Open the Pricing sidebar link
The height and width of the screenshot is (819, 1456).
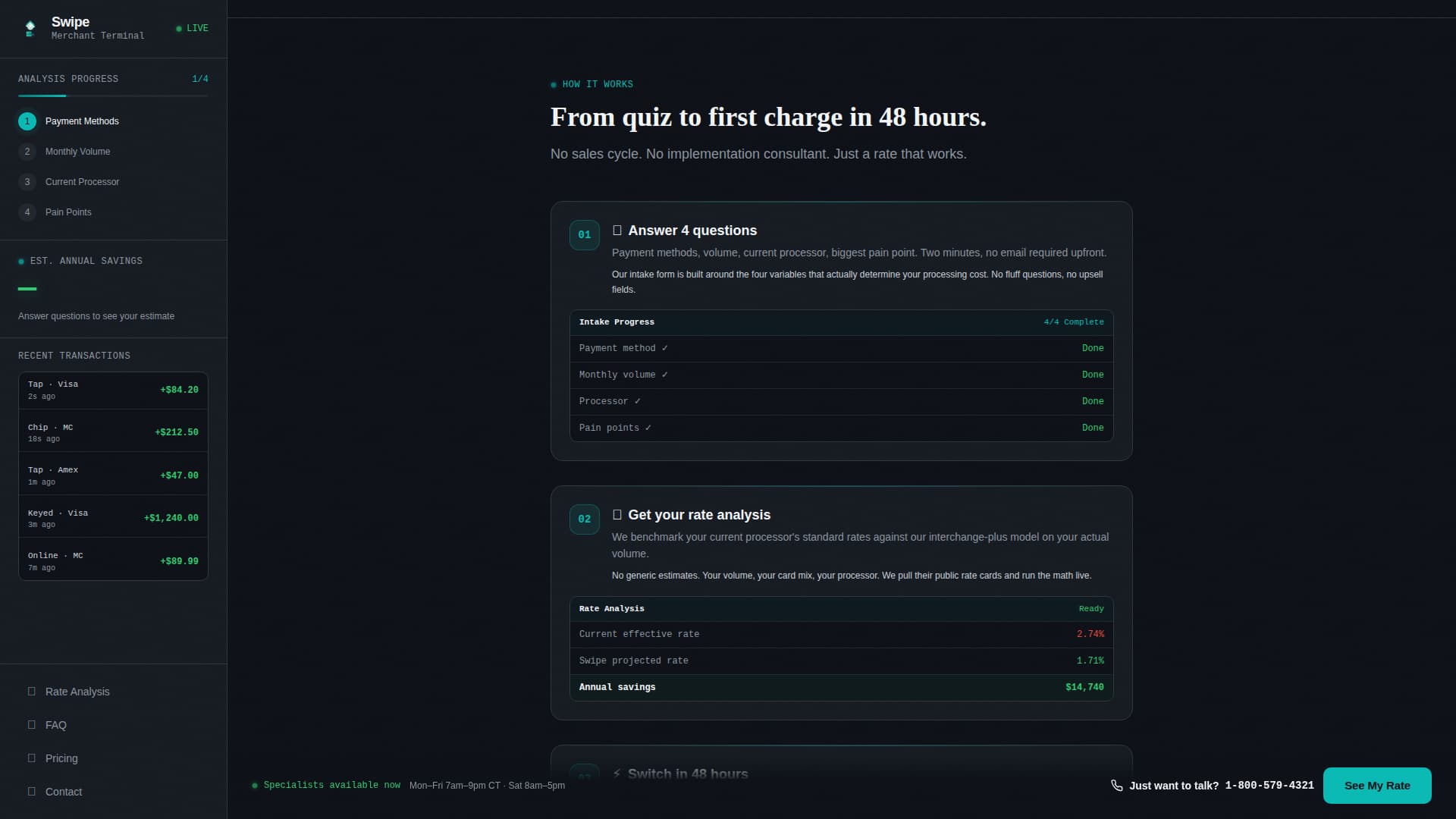click(113, 758)
